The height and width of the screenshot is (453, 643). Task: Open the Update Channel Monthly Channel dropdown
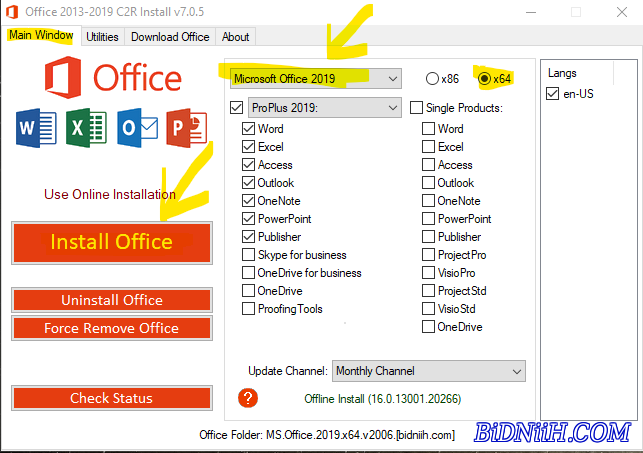pyautogui.click(x=429, y=371)
